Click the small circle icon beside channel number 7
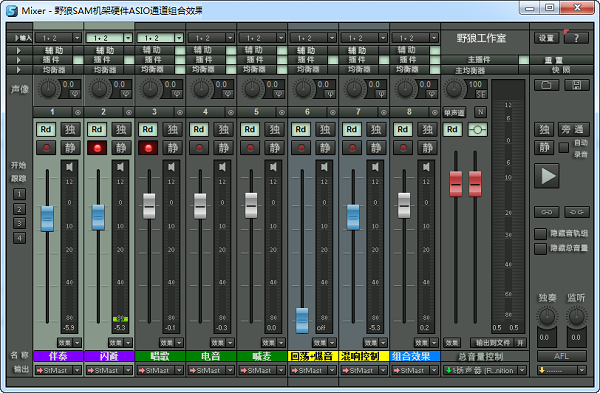 coord(383,113)
